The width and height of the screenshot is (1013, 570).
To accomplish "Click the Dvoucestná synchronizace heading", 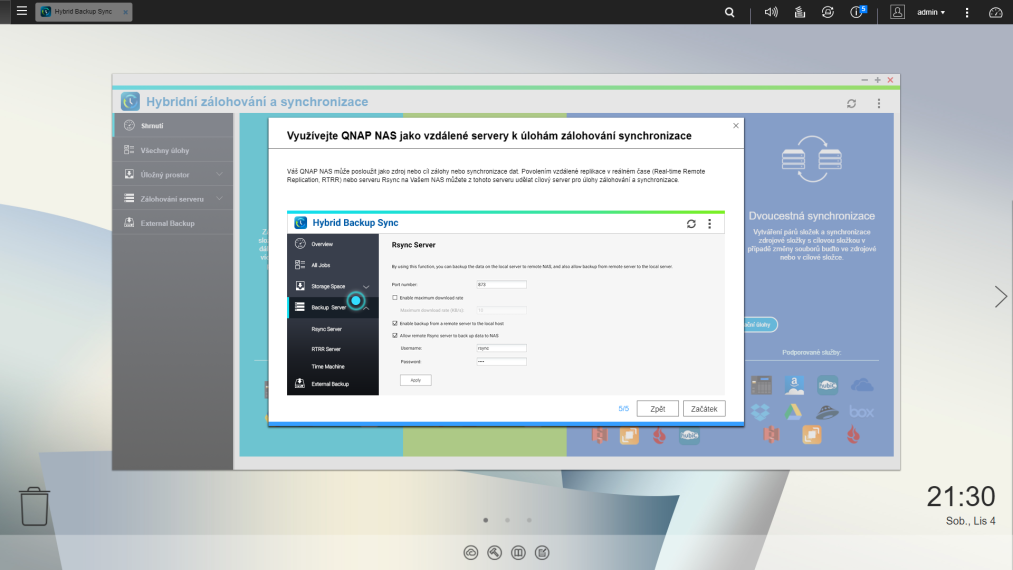I will (x=811, y=216).
